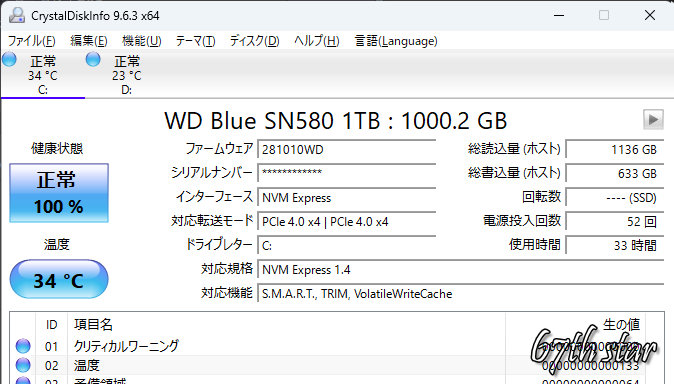
Task: Click the 対応転送モード label
Action: click(212, 221)
